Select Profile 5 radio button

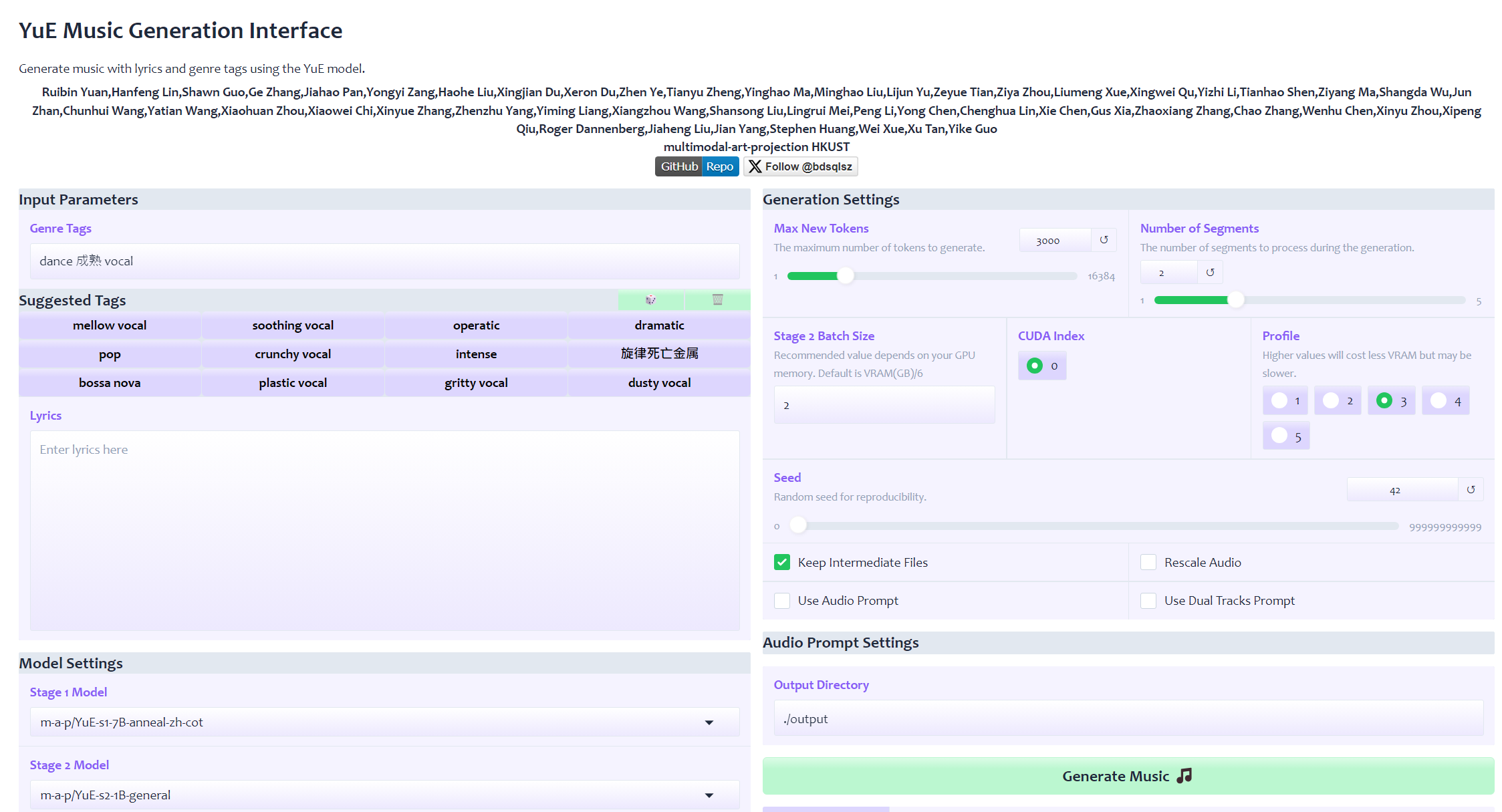1279,436
